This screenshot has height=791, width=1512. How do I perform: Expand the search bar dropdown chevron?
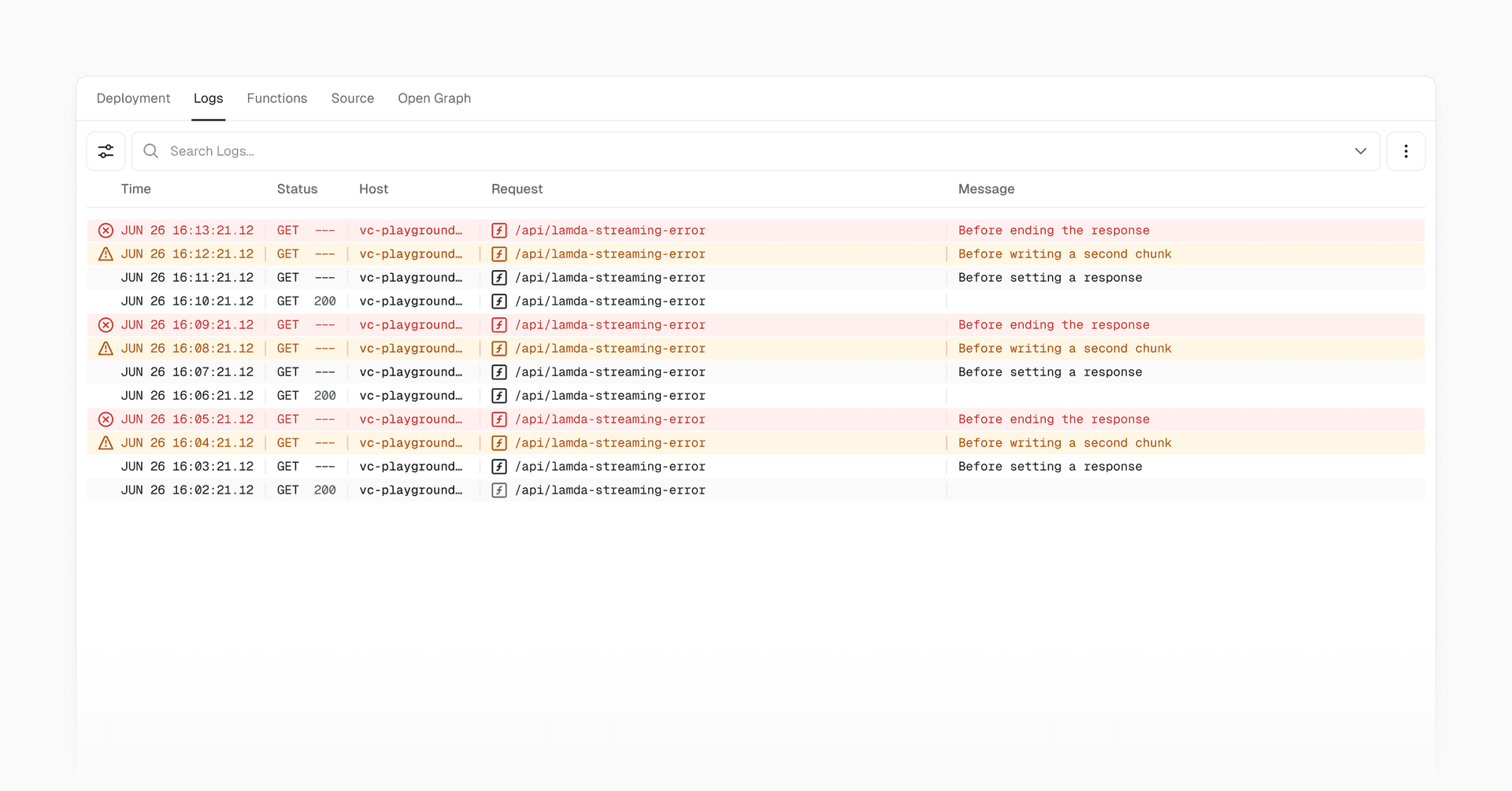tap(1360, 151)
